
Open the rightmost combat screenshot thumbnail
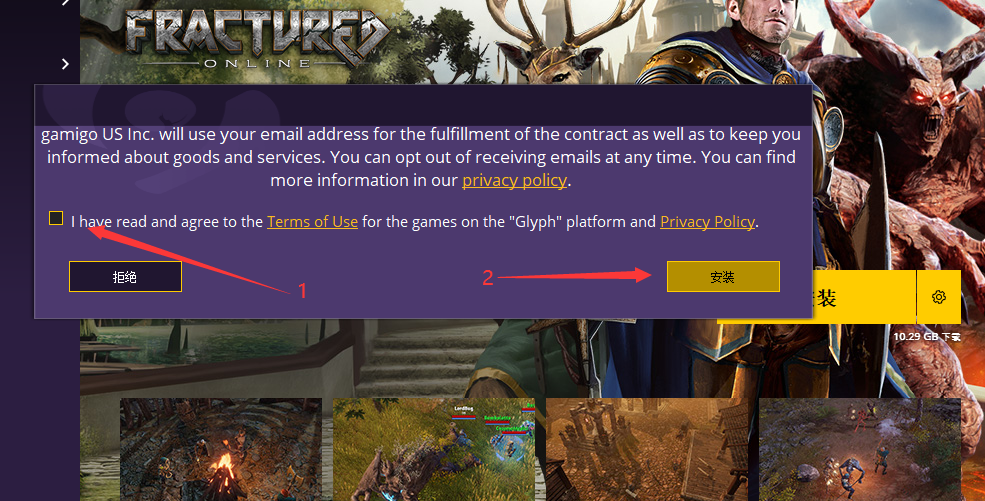pos(860,450)
